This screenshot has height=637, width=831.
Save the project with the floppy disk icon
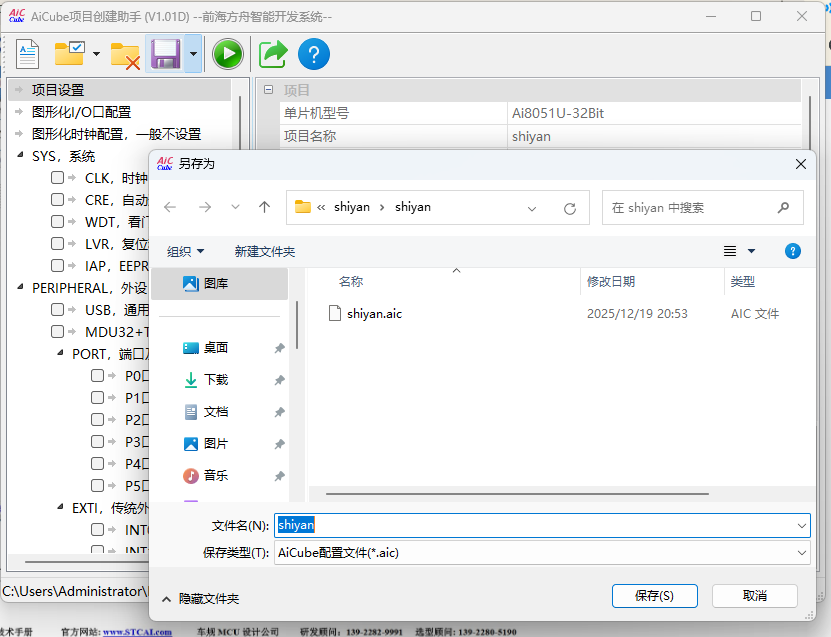165,53
